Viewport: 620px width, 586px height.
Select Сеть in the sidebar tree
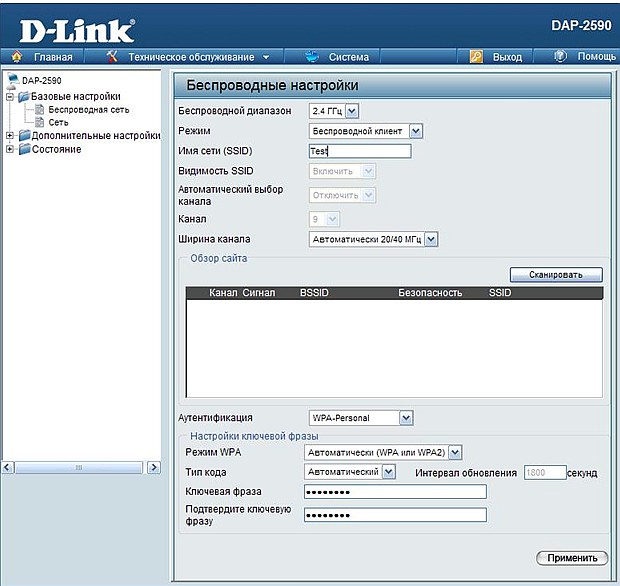tap(58, 122)
